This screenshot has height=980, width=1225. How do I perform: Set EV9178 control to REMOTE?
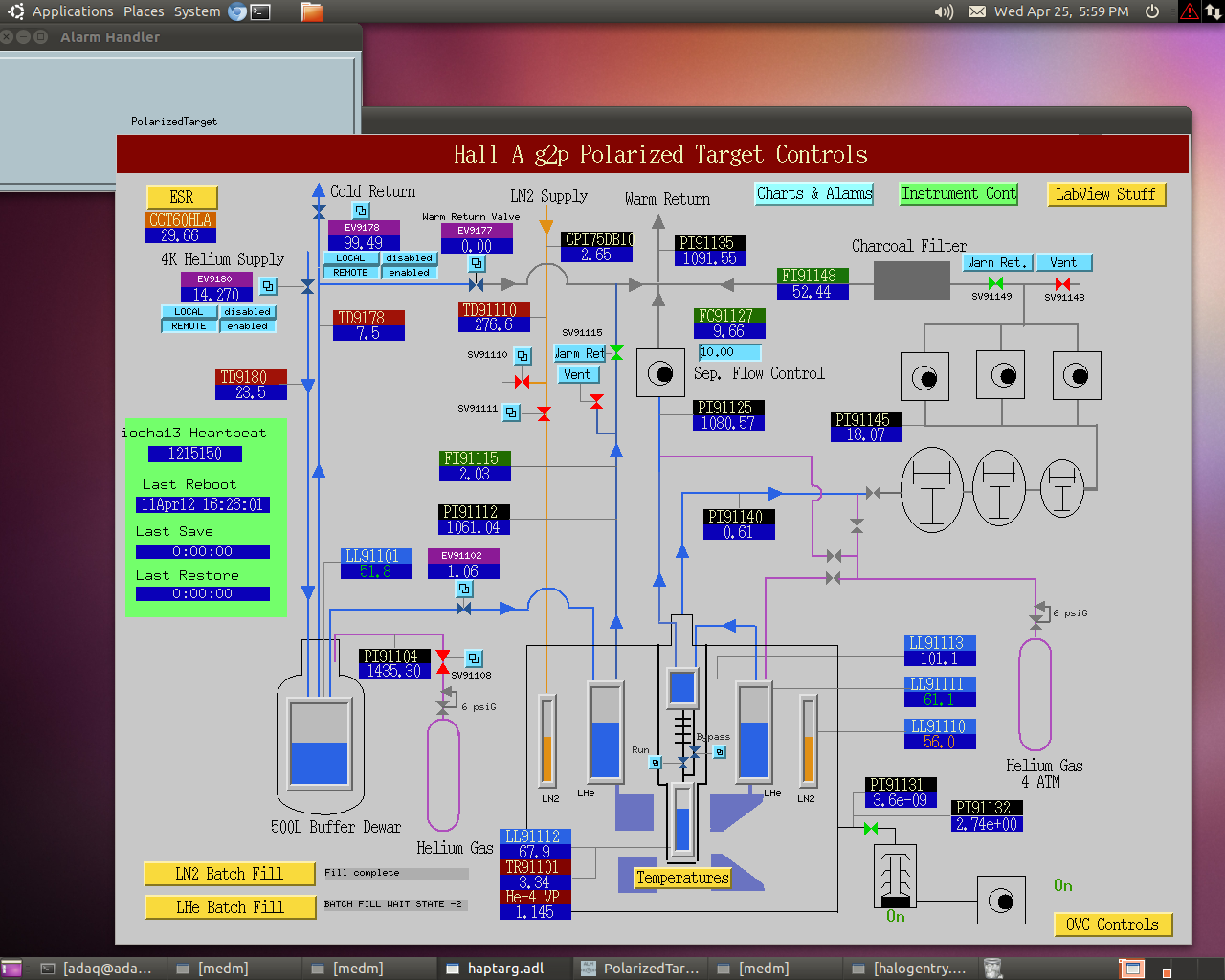pos(350,273)
